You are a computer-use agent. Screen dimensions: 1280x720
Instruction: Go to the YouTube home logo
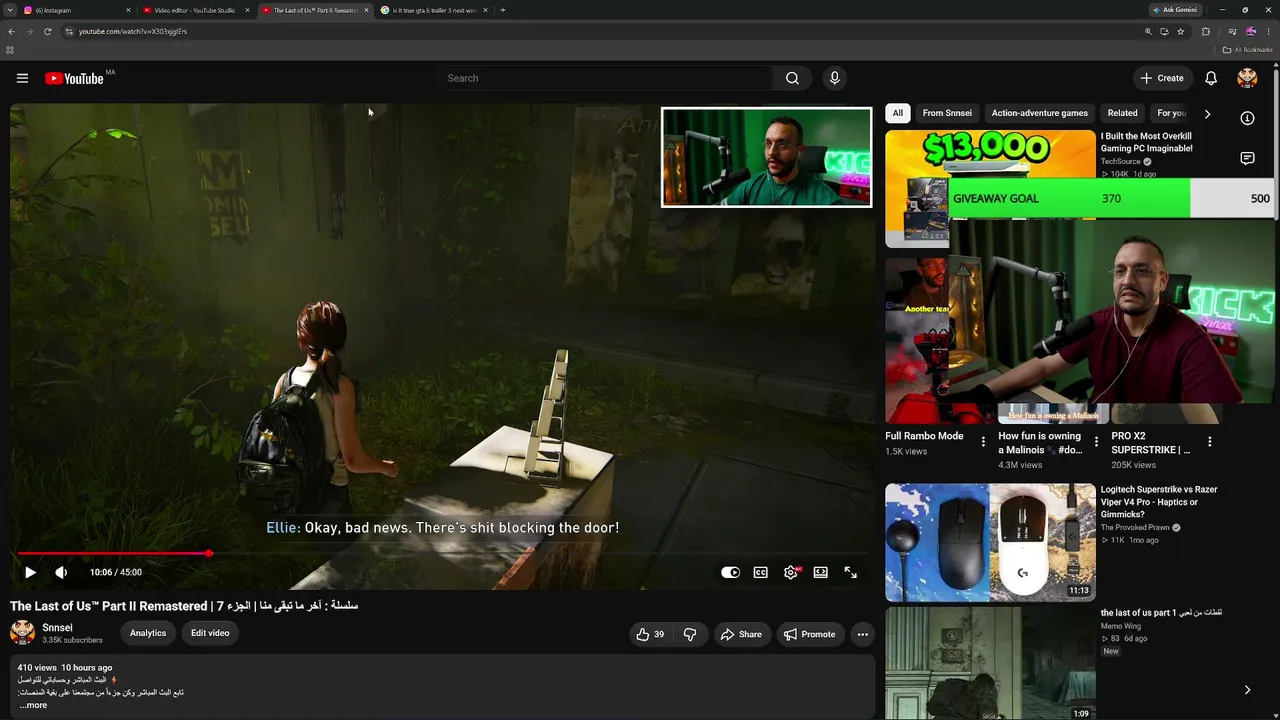(x=74, y=78)
